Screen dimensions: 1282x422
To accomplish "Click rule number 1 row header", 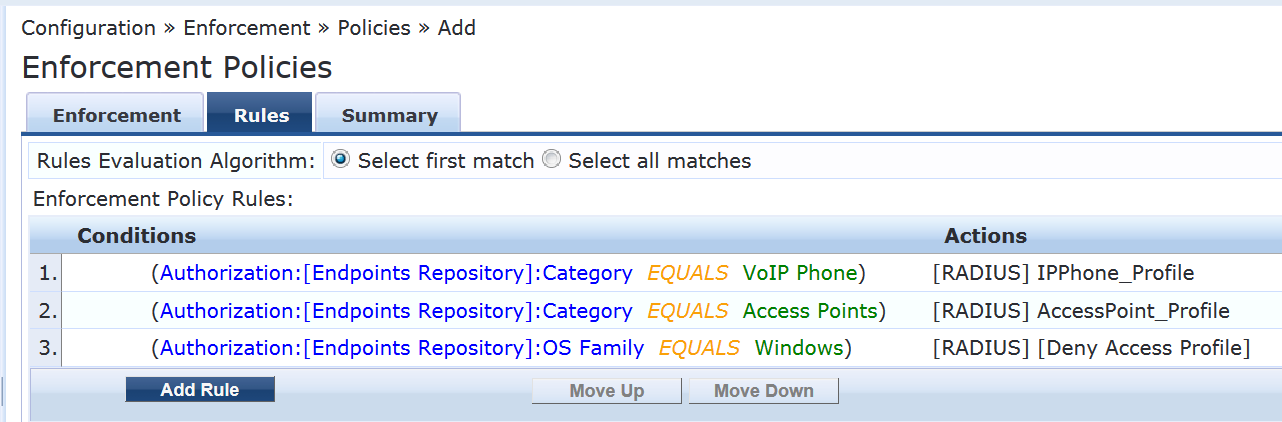I will pos(47,273).
